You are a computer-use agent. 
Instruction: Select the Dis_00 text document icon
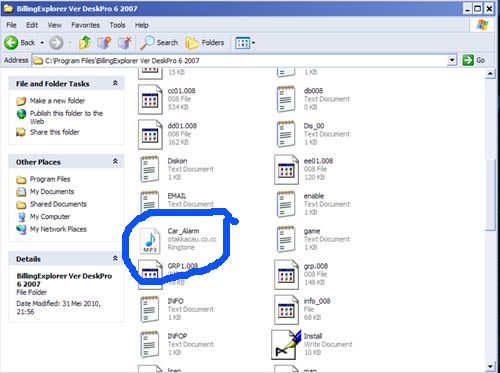click(x=286, y=134)
